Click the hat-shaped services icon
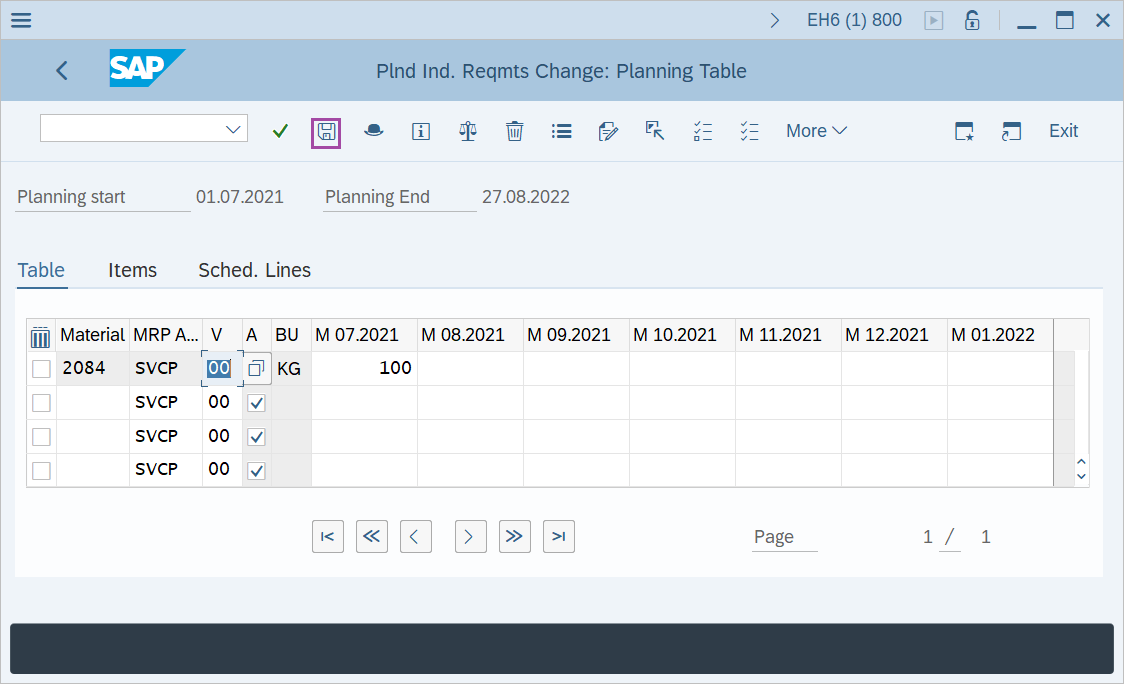Image resolution: width=1124 pixels, height=684 pixels. tap(373, 131)
